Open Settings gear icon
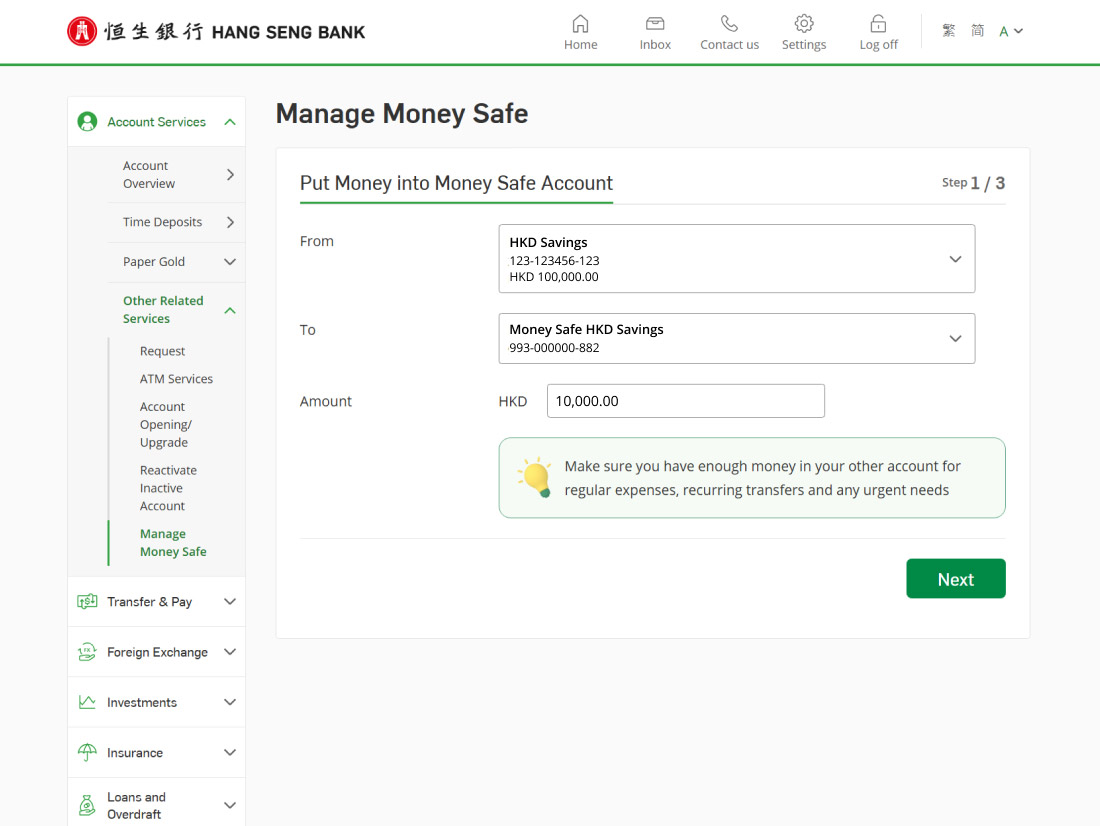 point(803,24)
